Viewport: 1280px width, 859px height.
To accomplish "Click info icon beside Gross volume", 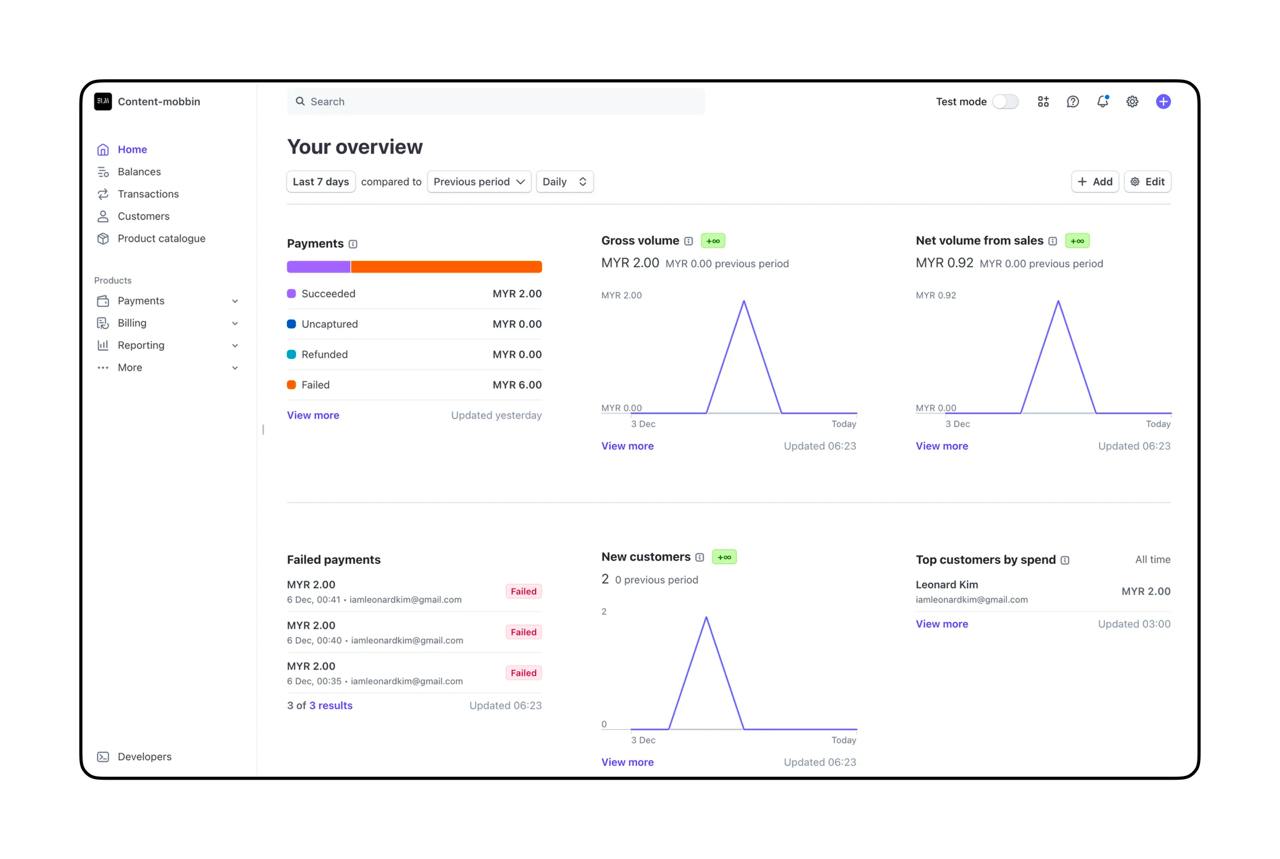I will [688, 241].
